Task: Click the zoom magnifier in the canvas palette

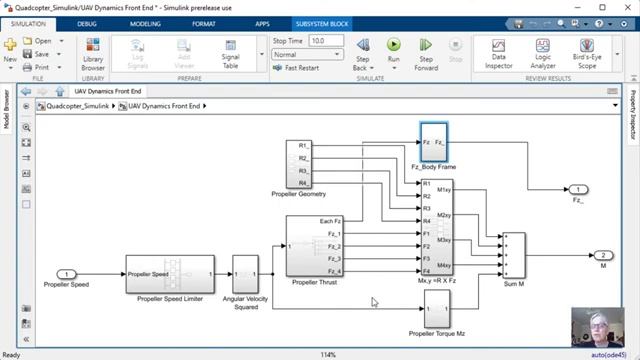Action: tap(26, 127)
